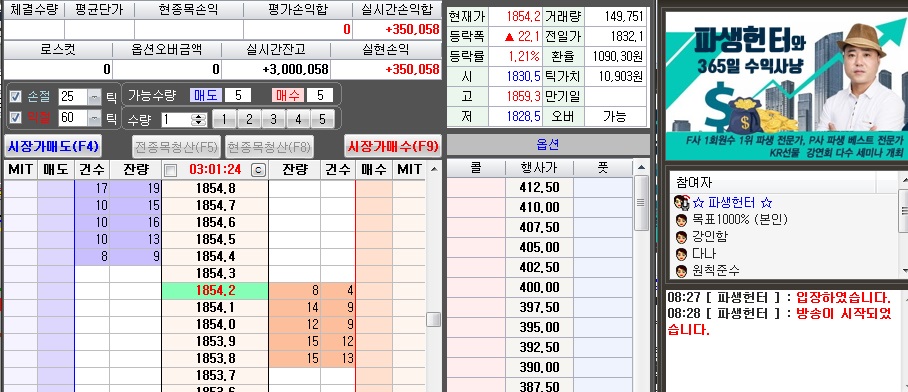This screenshot has width=908, height=392.
Task: Click the price row 1854.0
Action: [215, 324]
